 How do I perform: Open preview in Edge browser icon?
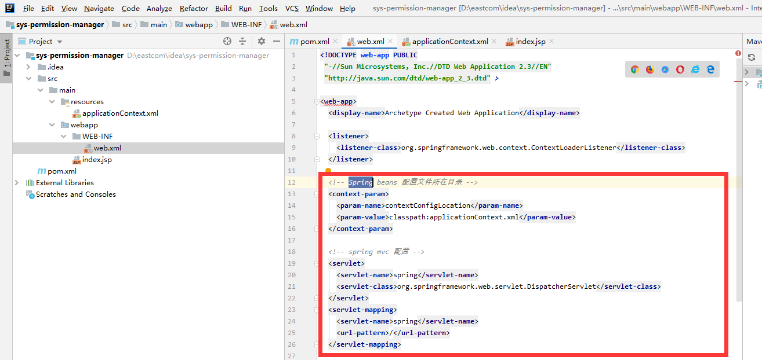pos(710,69)
